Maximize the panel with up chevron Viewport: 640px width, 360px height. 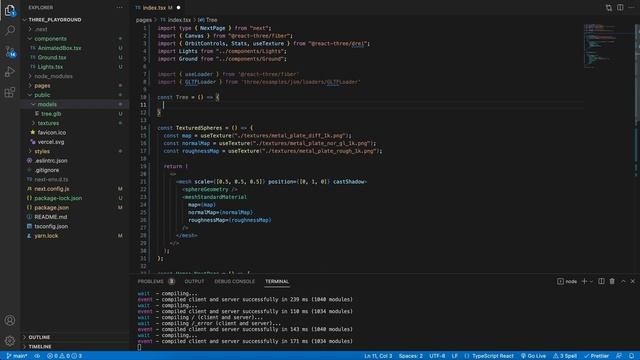coord(623,281)
